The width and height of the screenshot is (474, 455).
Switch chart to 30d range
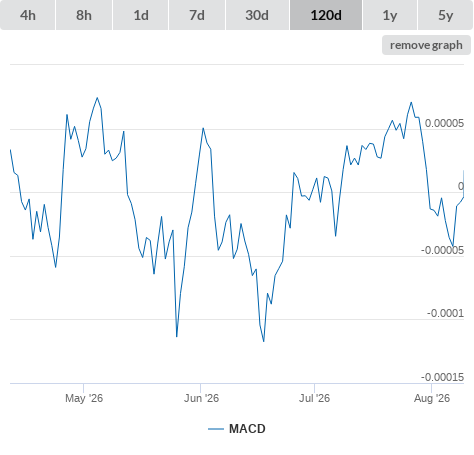(x=257, y=15)
